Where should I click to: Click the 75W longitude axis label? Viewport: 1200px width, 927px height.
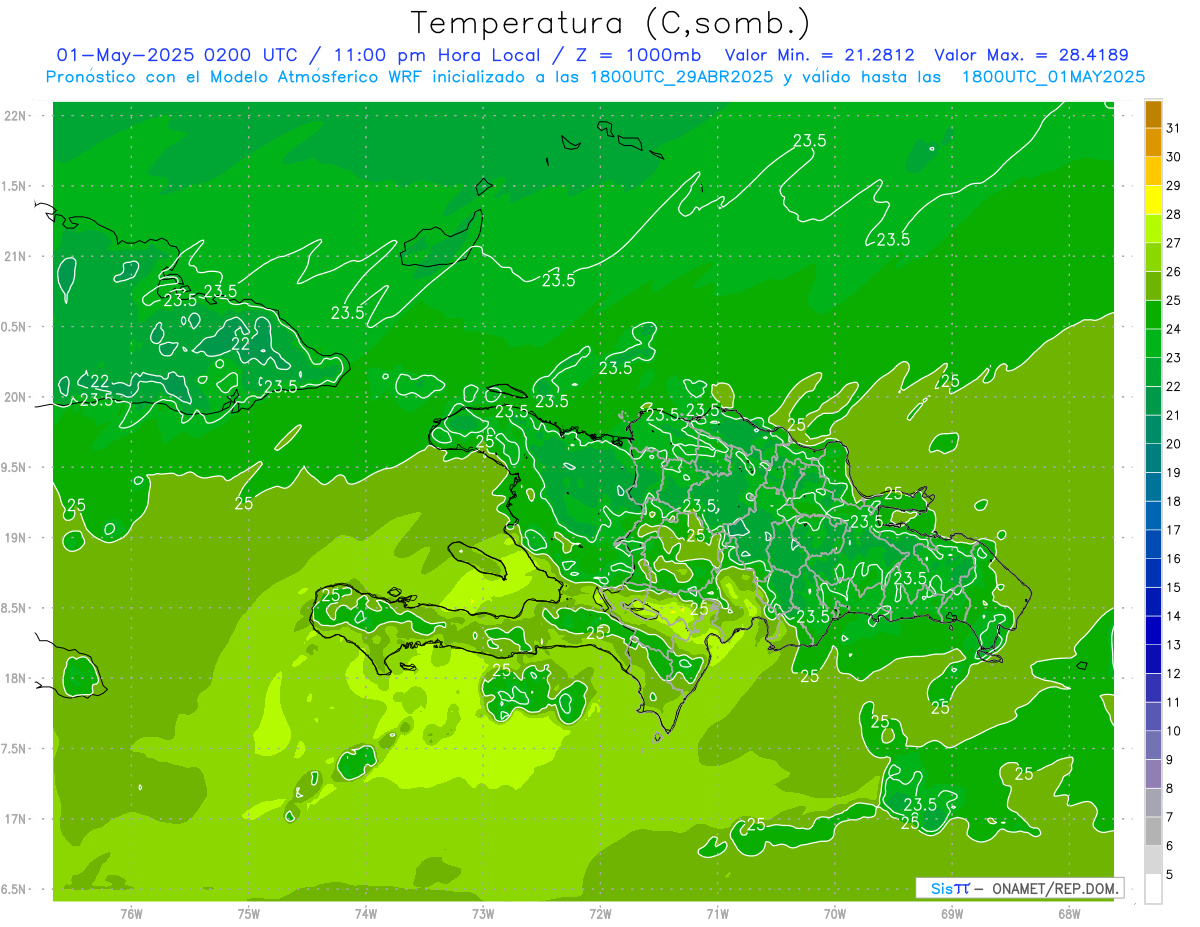tap(249, 913)
